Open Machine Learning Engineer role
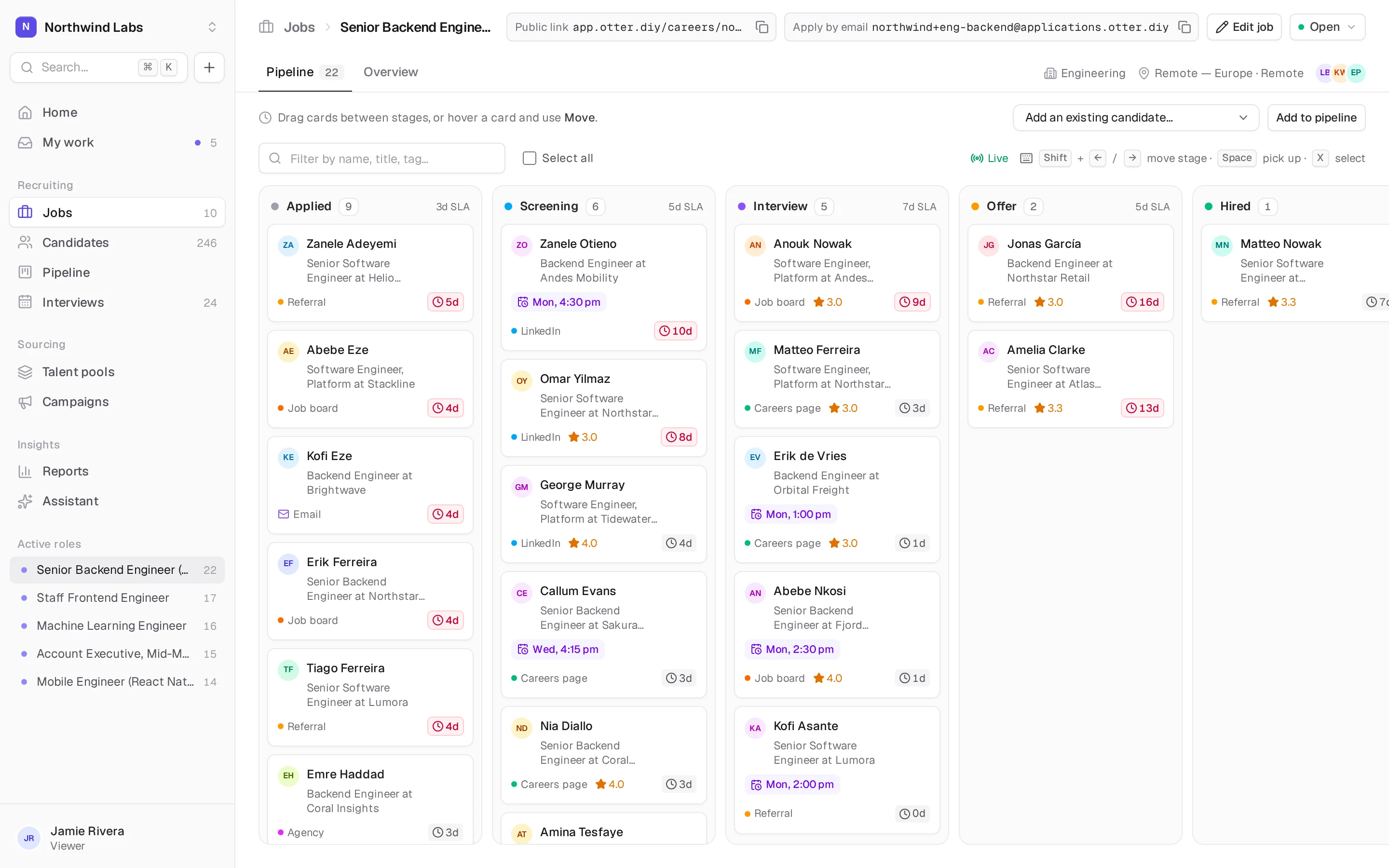This screenshot has width=1389, height=868. [x=117, y=626]
